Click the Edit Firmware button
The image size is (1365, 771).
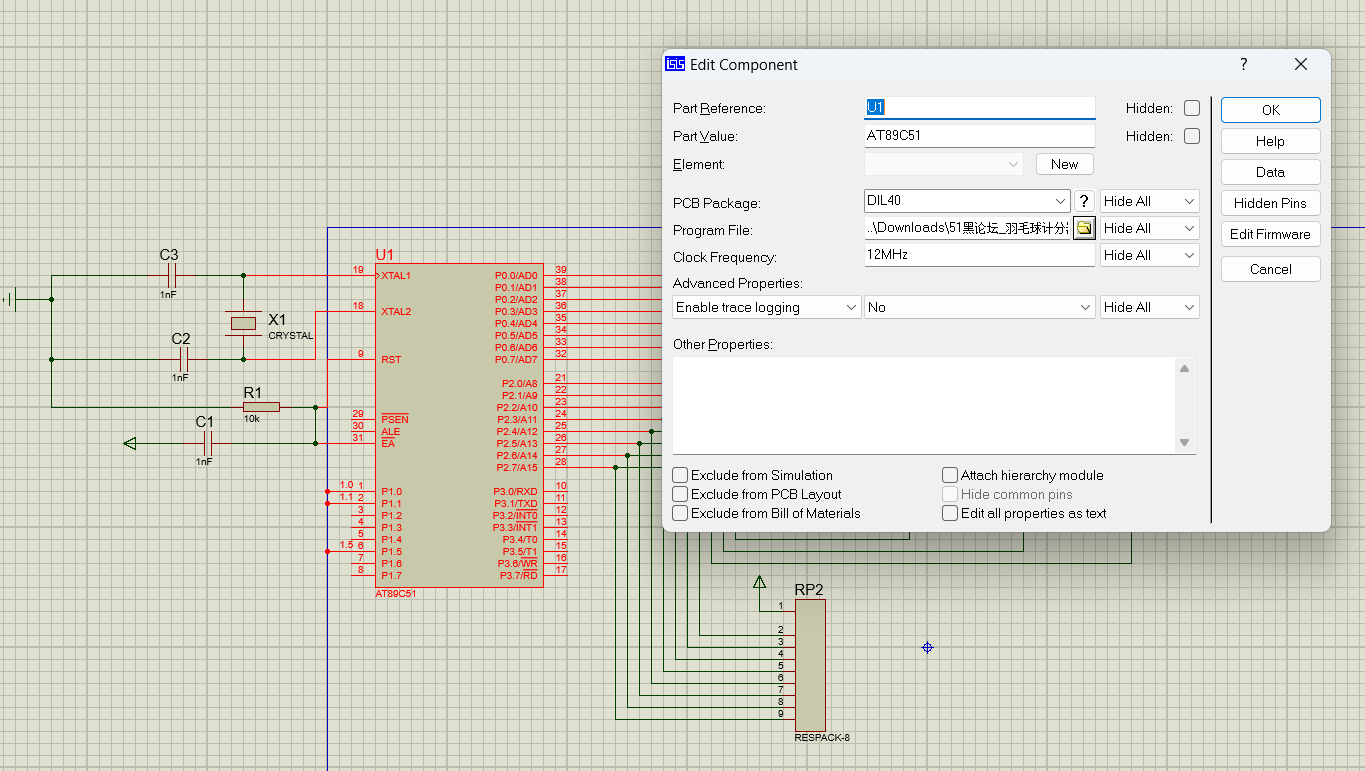tap(1270, 234)
